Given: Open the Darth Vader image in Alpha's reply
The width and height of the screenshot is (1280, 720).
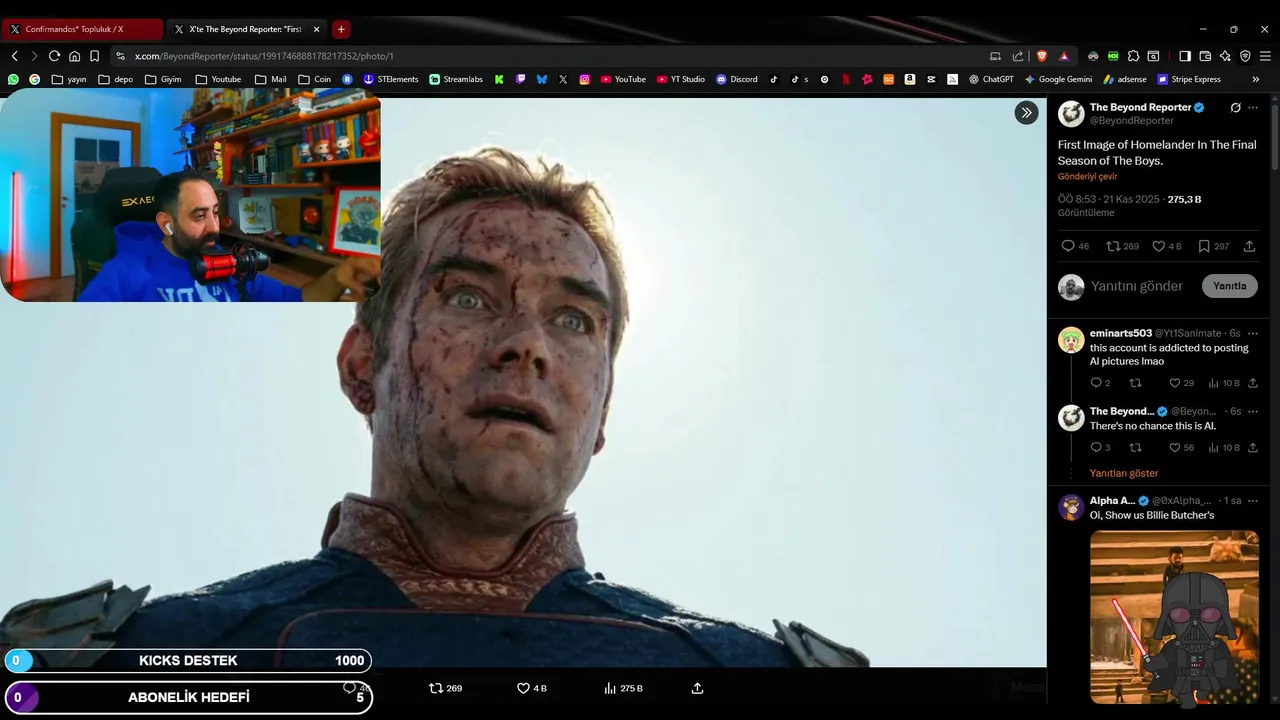Looking at the screenshot, I should coord(1174,617).
